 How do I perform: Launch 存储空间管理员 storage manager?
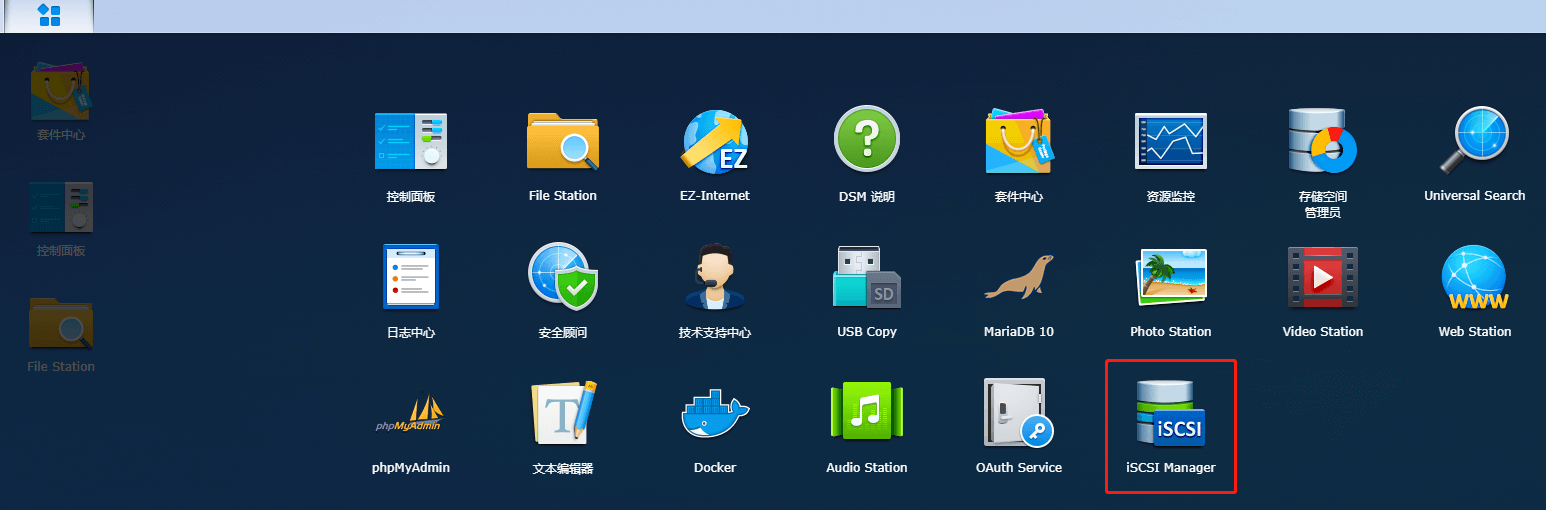tap(1322, 141)
